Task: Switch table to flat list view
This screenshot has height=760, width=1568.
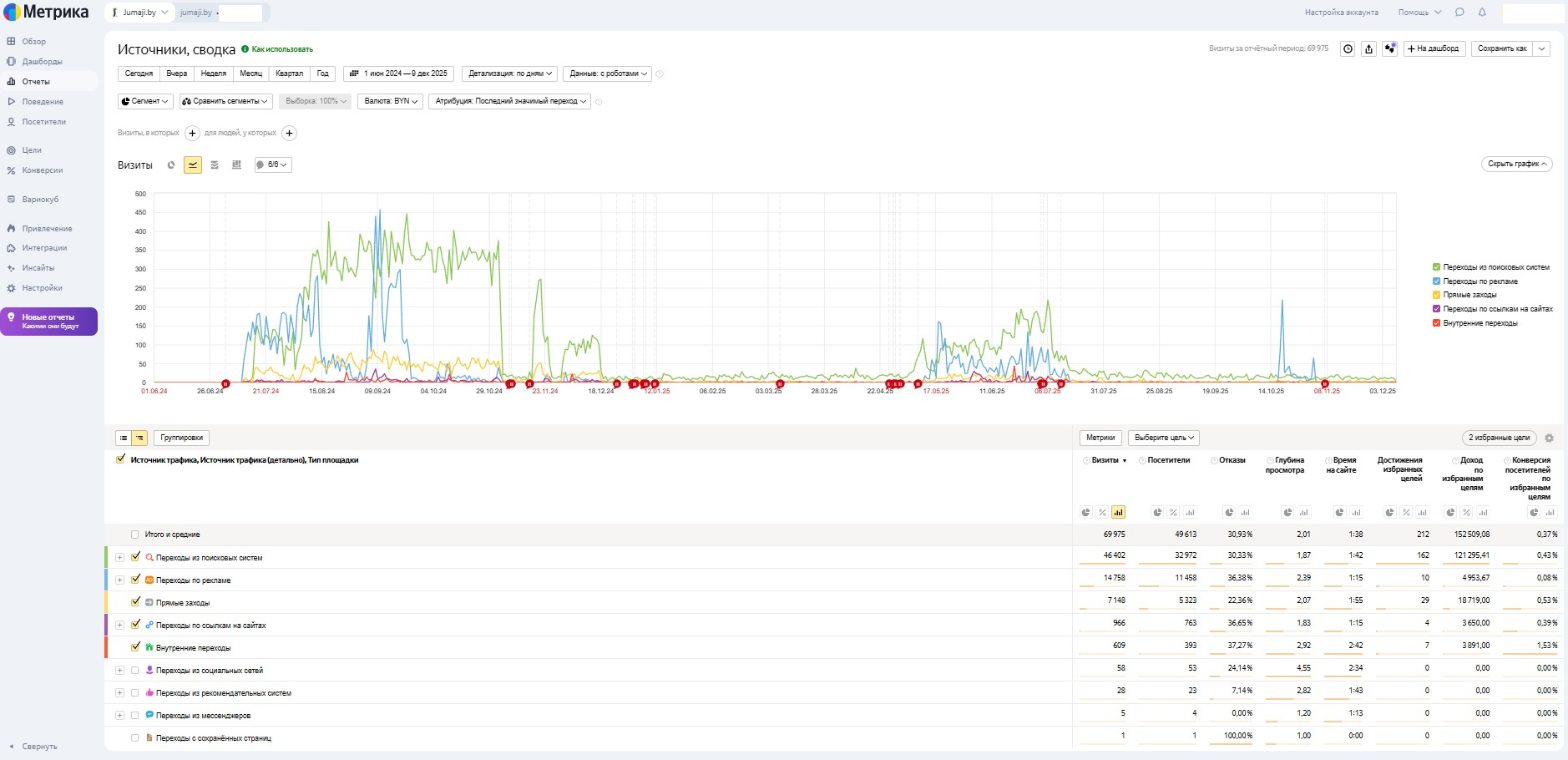Action: tap(124, 438)
